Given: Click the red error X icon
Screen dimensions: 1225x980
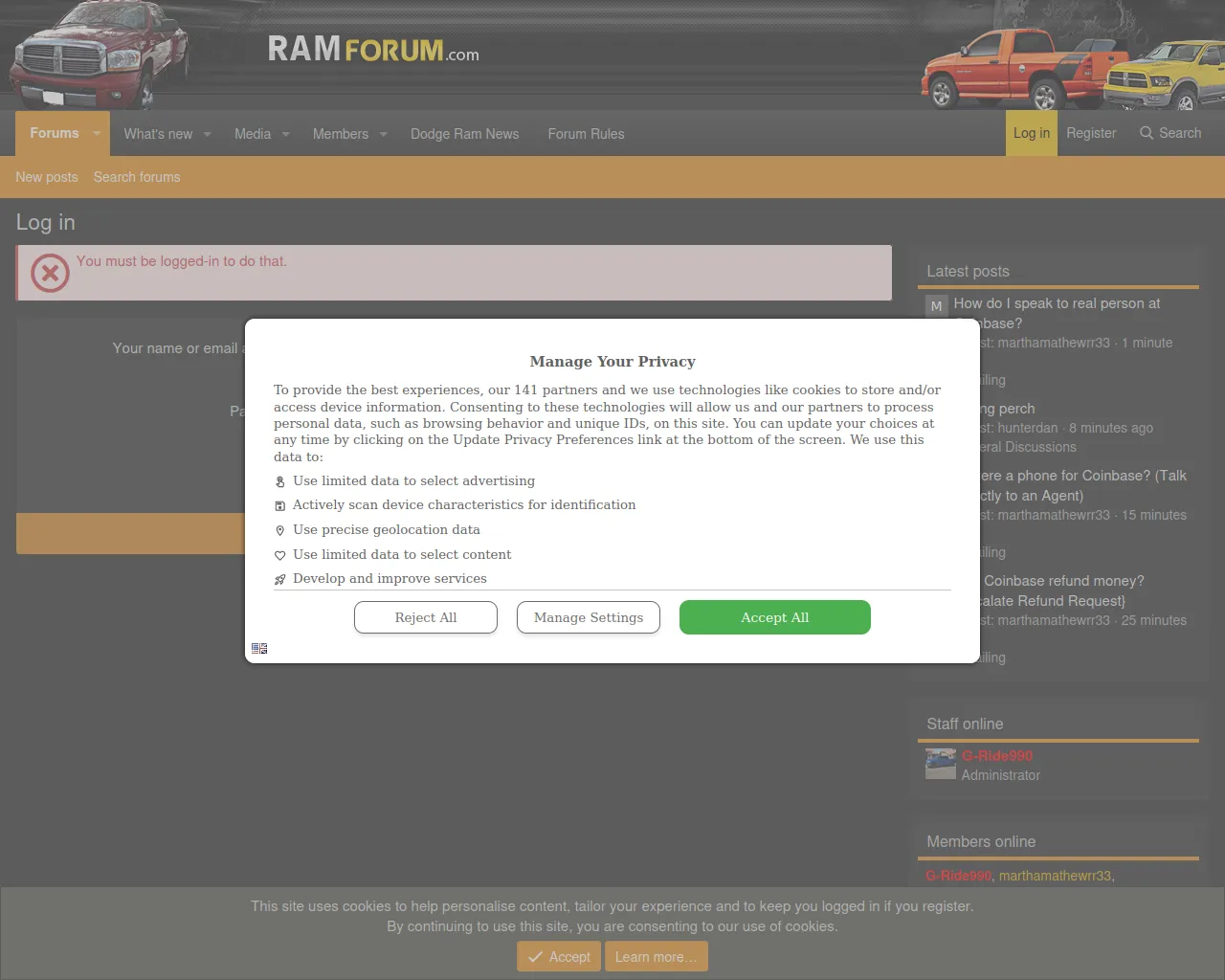Looking at the screenshot, I should pos(50,273).
